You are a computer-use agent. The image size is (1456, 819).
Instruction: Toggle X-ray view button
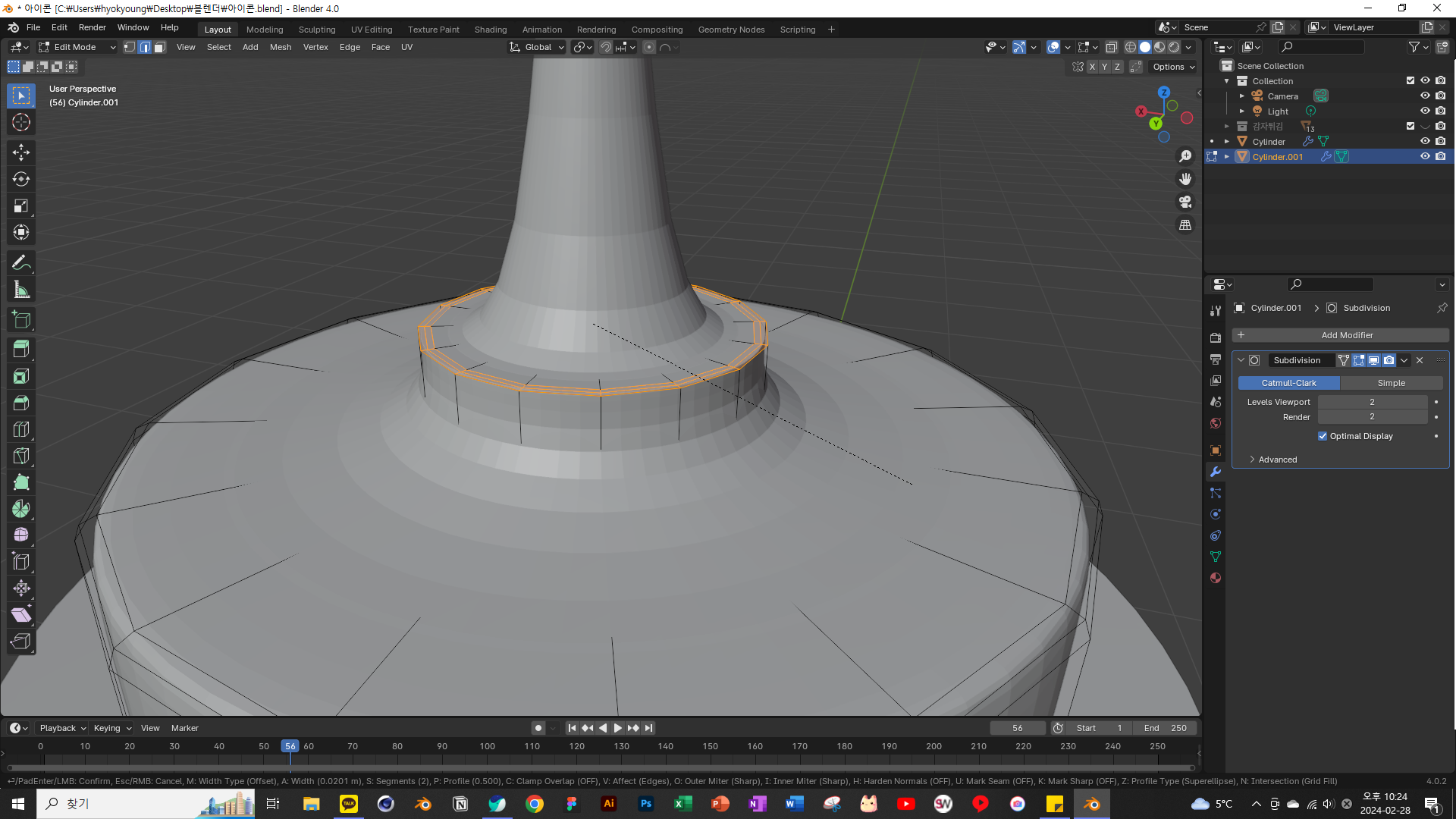[x=1111, y=47]
